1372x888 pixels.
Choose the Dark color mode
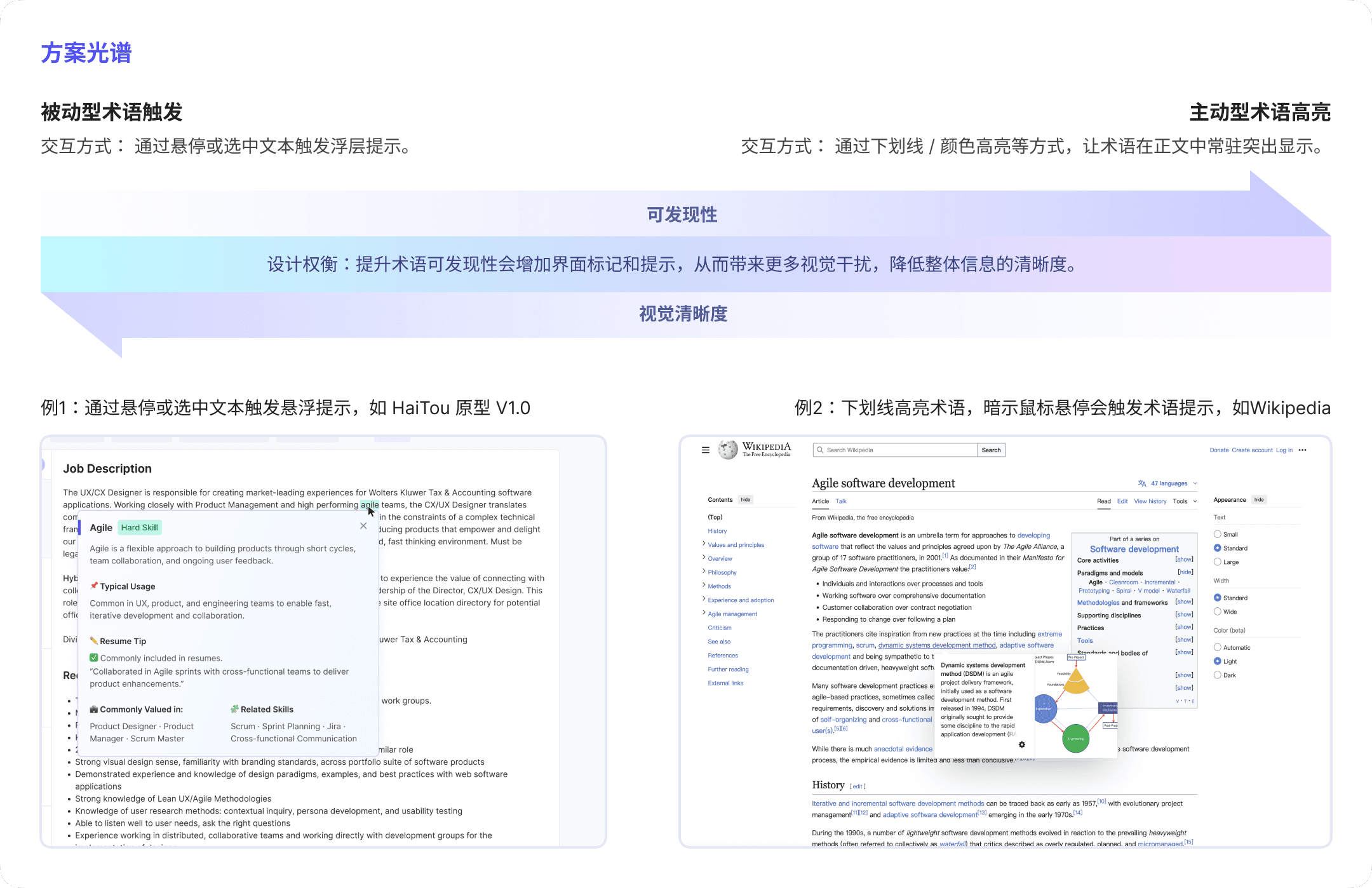(1218, 675)
